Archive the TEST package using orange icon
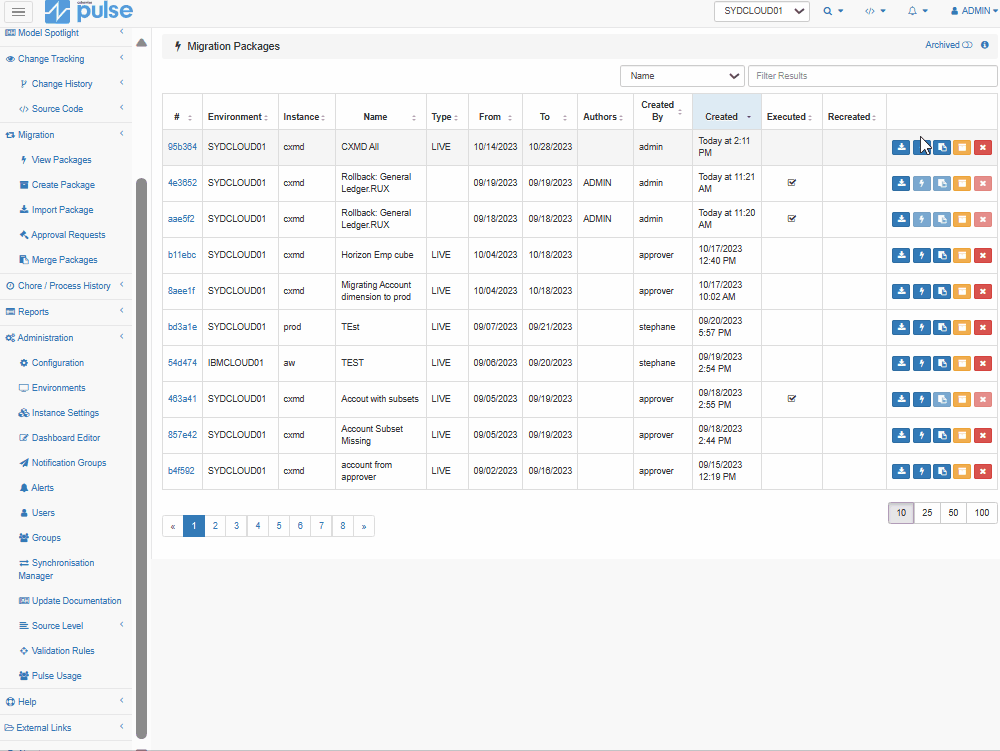The height and width of the screenshot is (751, 1000). (x=962, y=363)
